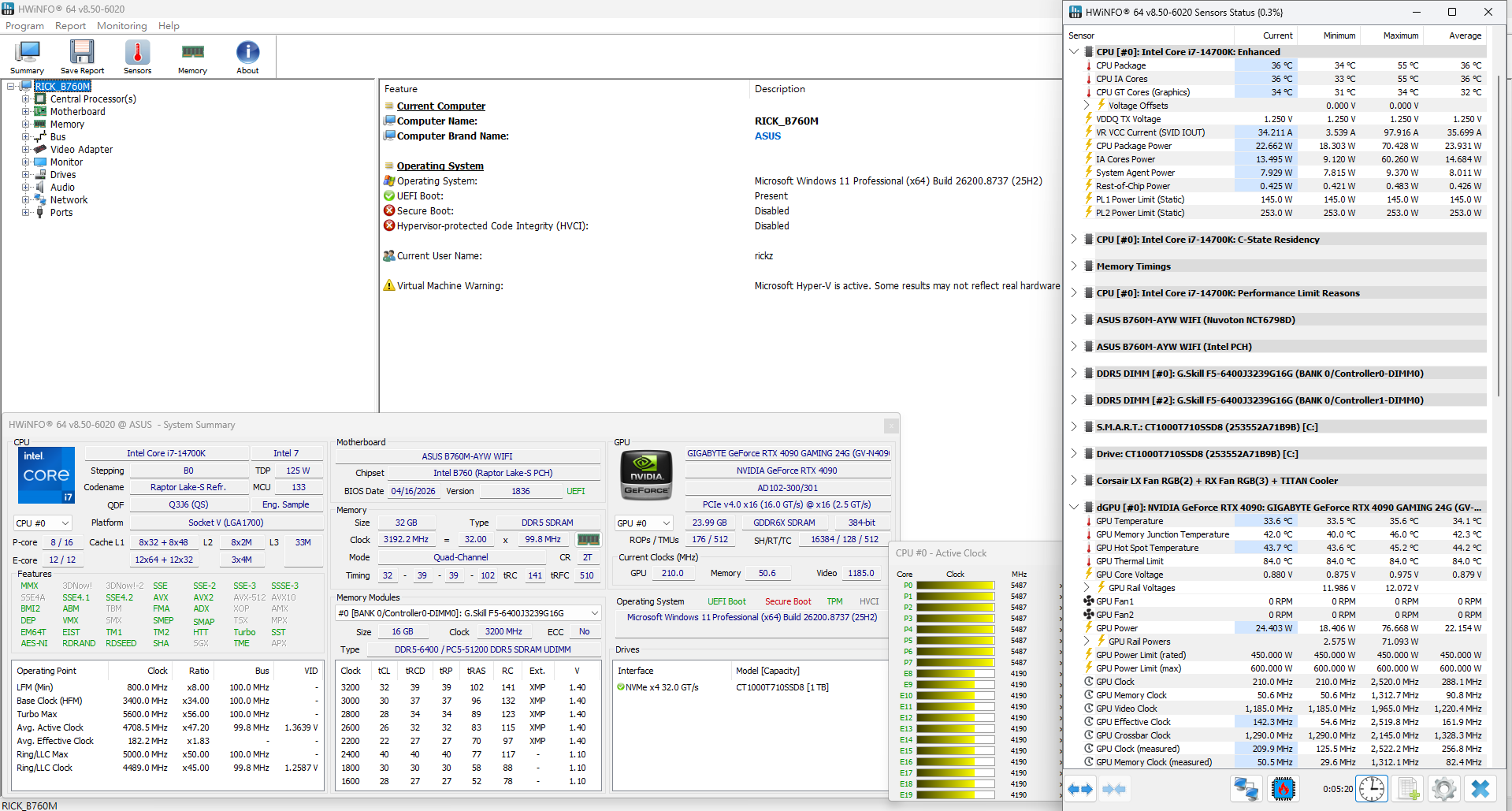
Task: Click the Video Adapter card icon in tree
Action: [x=40, y=150]
